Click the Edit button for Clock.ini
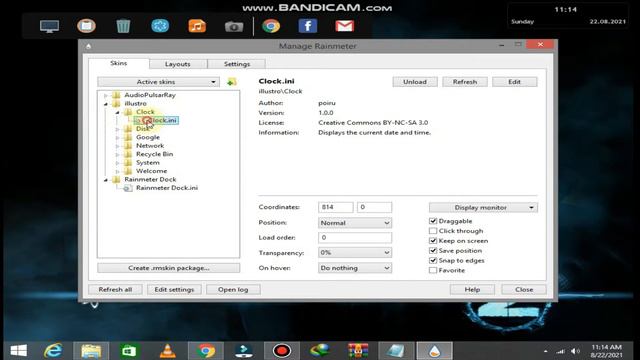 pos(514,82)
